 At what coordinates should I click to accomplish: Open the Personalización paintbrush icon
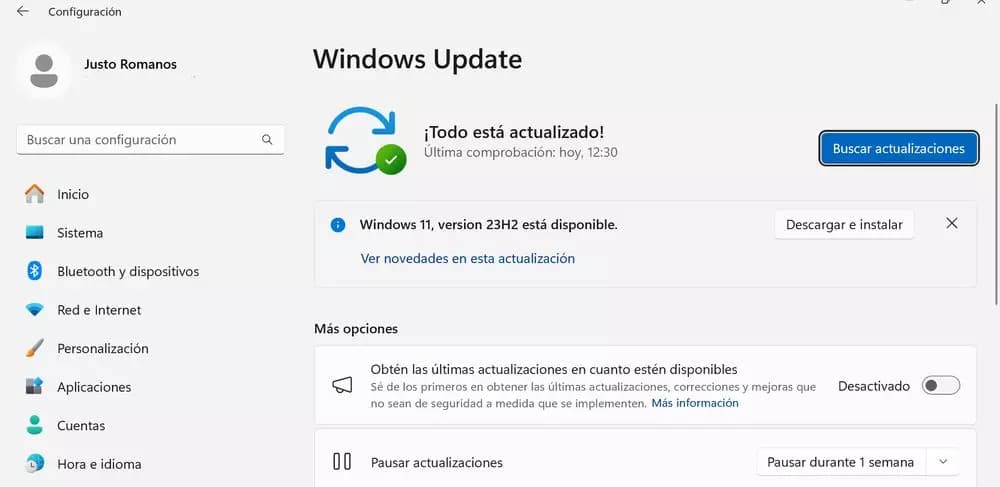34,348
